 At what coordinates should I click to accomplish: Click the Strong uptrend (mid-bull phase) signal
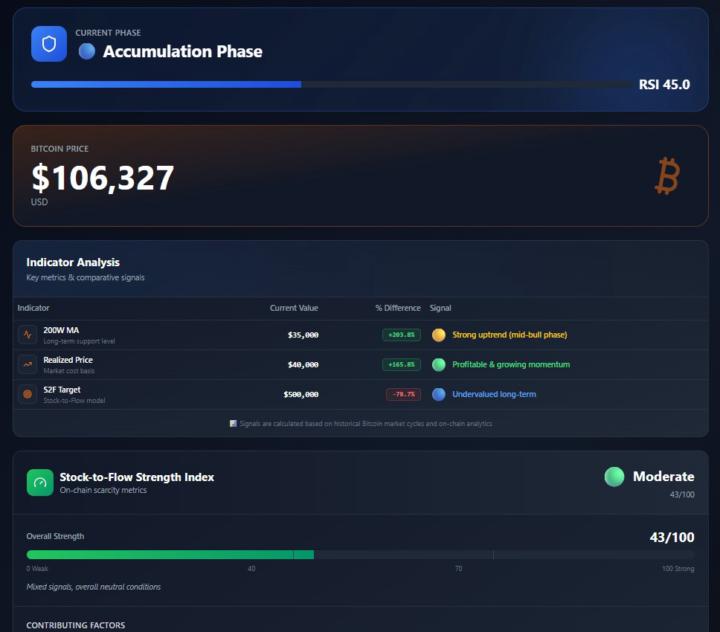[510, 335]
